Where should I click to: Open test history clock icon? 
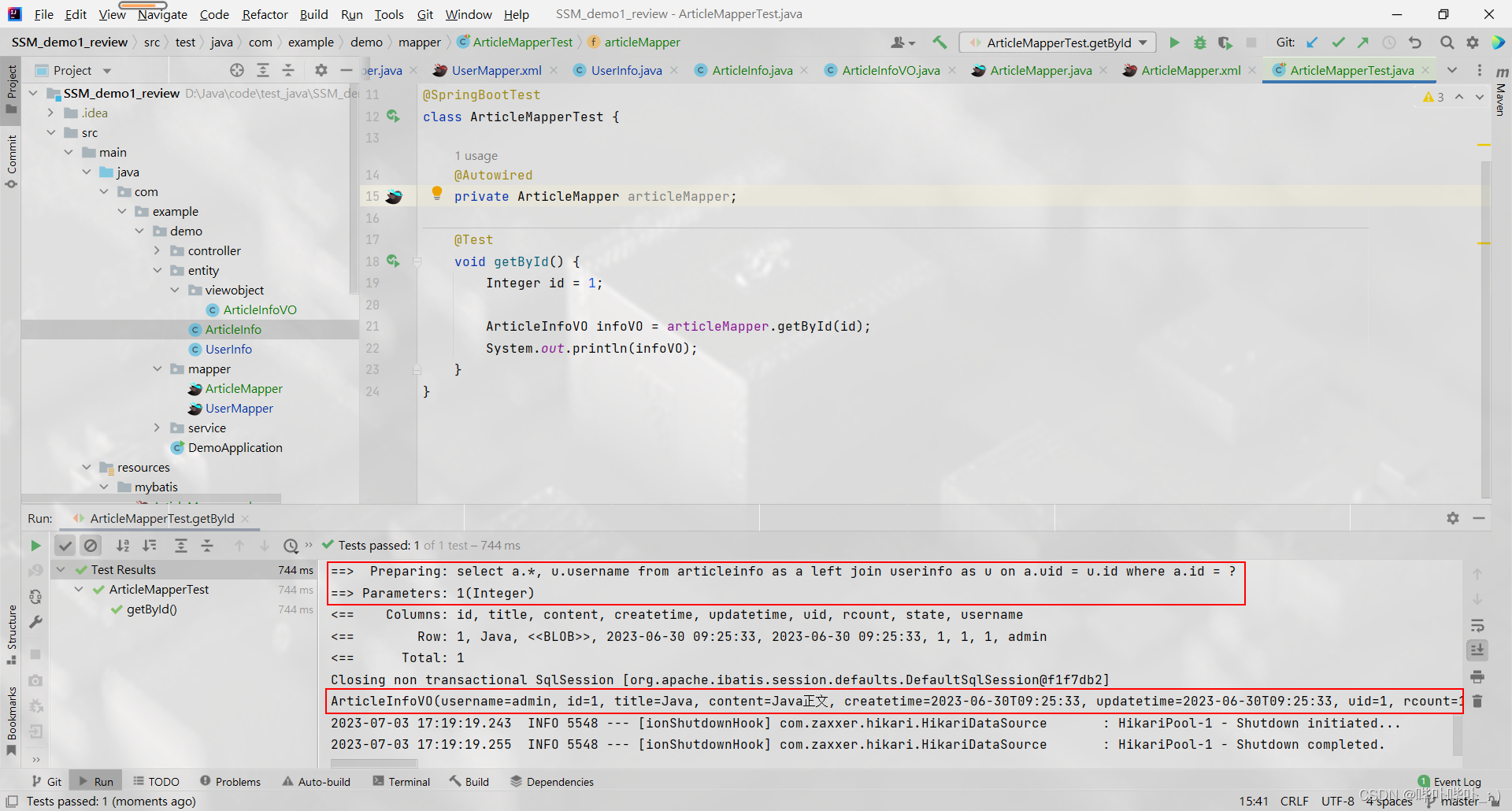[x=291, y=545]
